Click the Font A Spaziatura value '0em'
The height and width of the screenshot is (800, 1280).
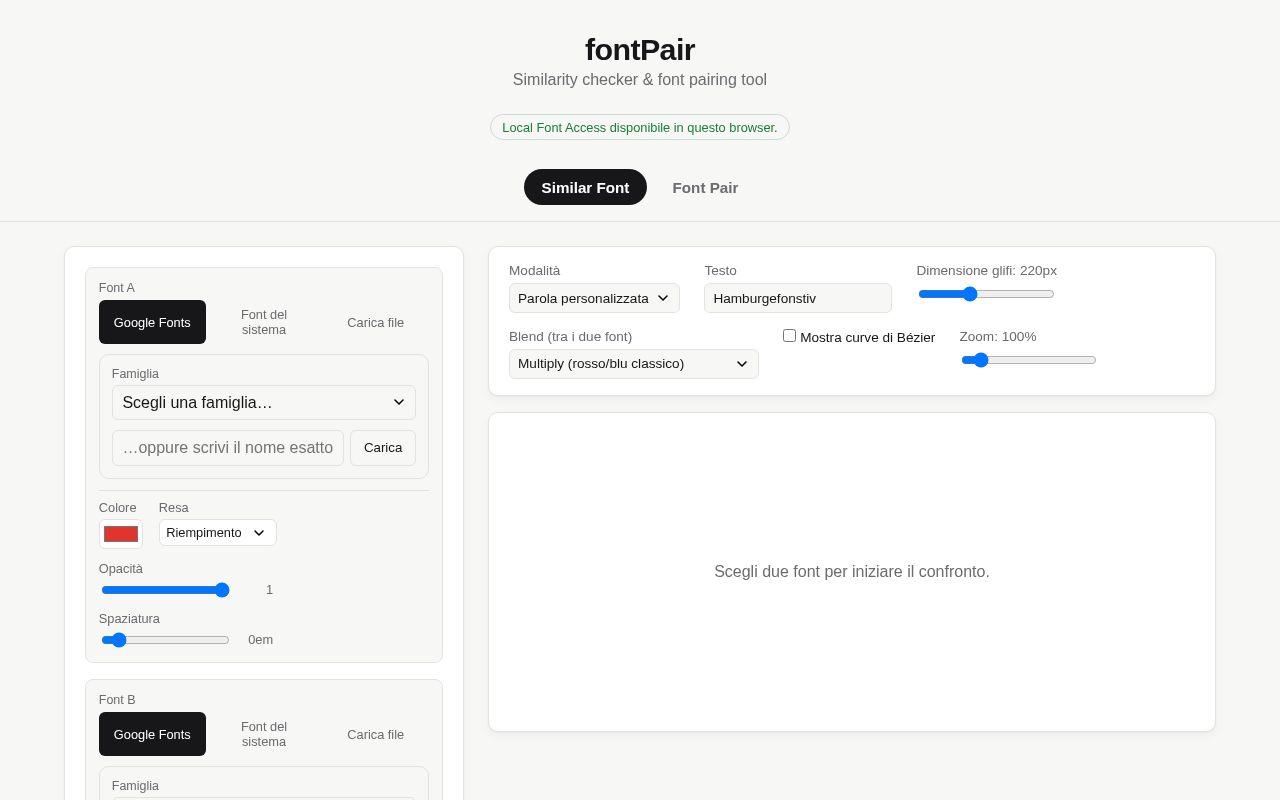[x=261, y=640]
